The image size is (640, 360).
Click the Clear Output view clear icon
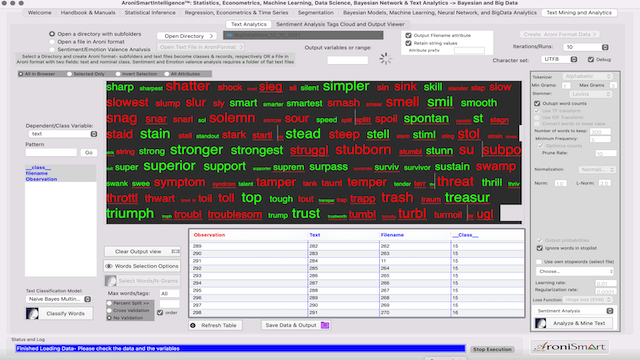(x=176, y=251)
